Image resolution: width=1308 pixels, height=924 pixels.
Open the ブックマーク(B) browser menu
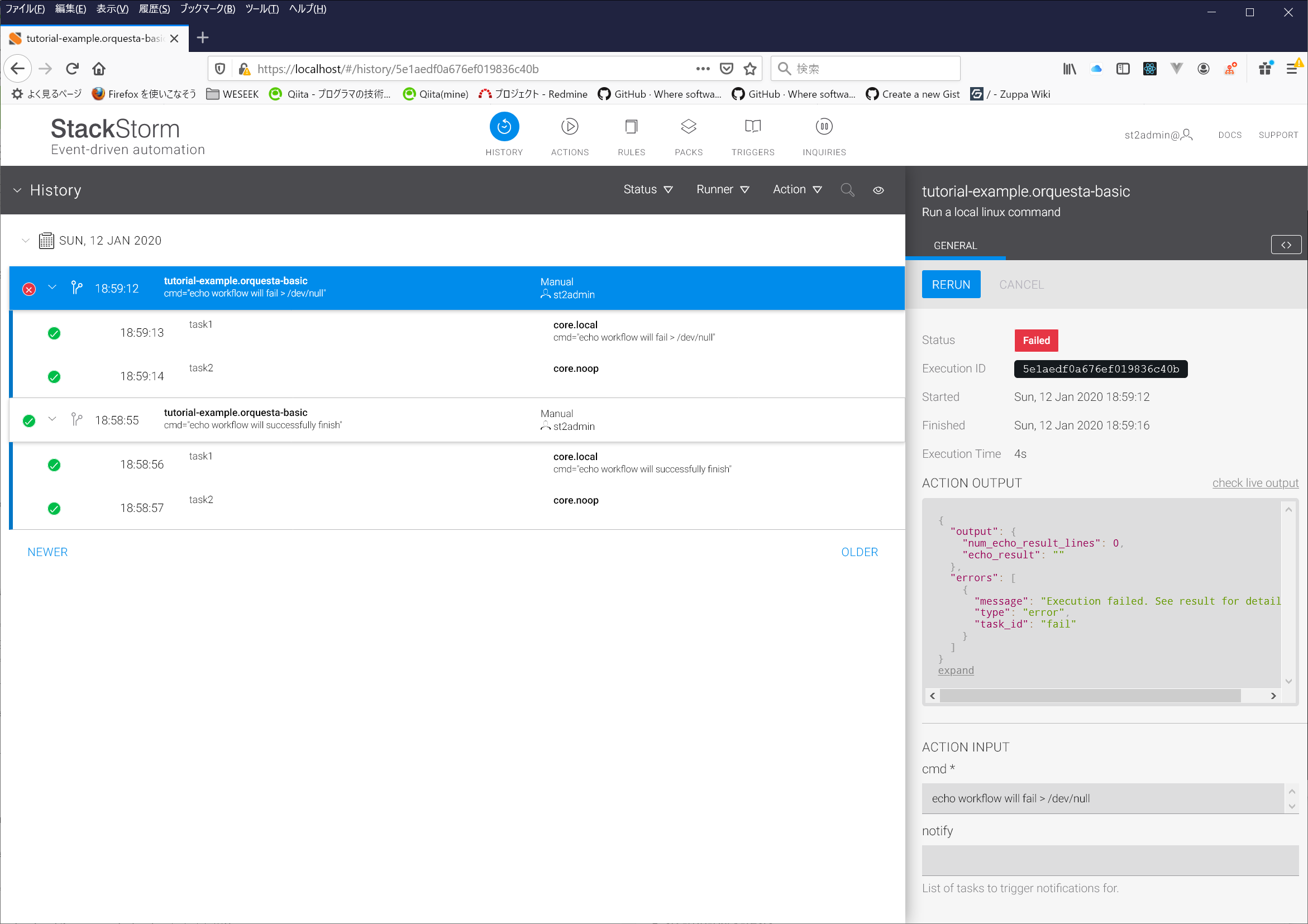tap(207, 8)
